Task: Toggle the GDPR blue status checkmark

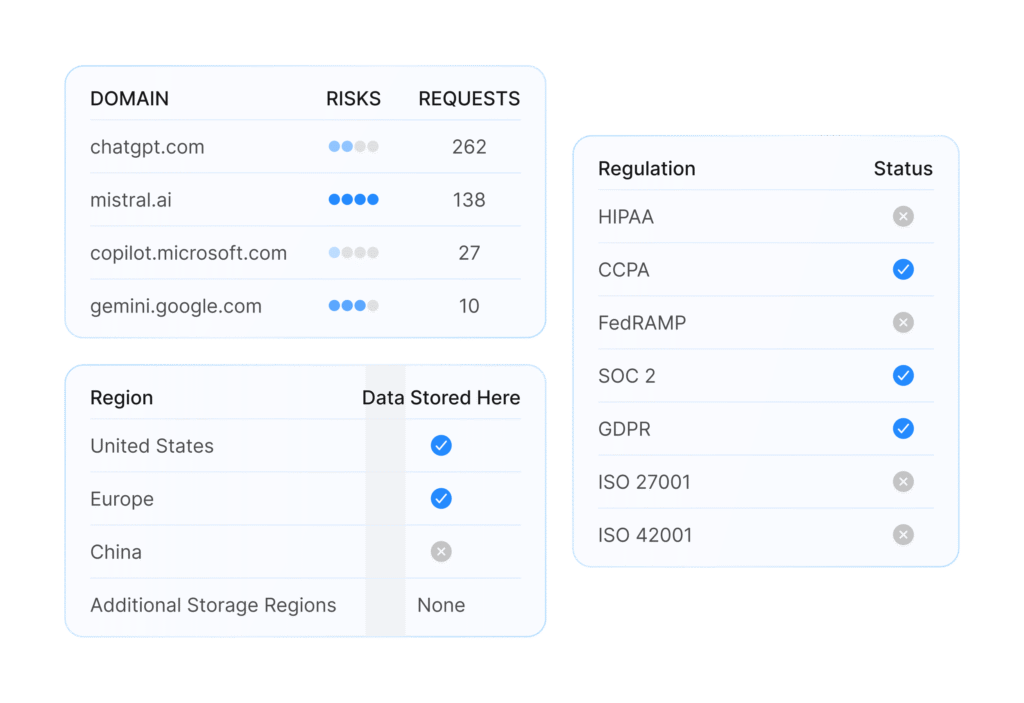Action: pos(903,429)
